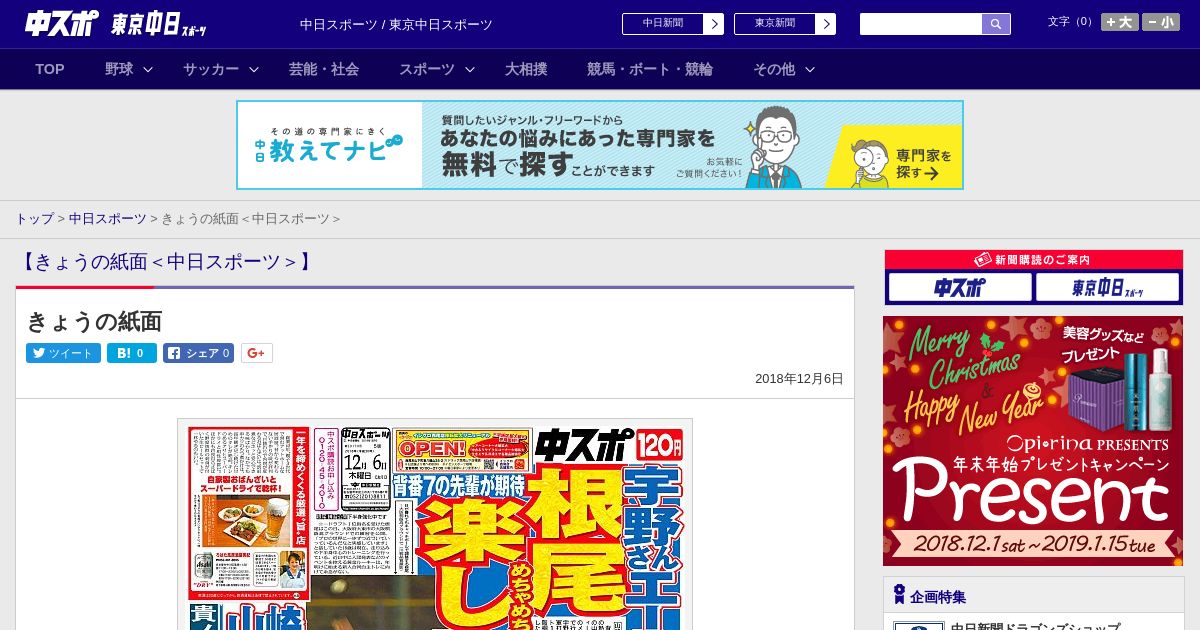
Task: Share with the Facebook シェア button
Action: (x=198, y=353)
